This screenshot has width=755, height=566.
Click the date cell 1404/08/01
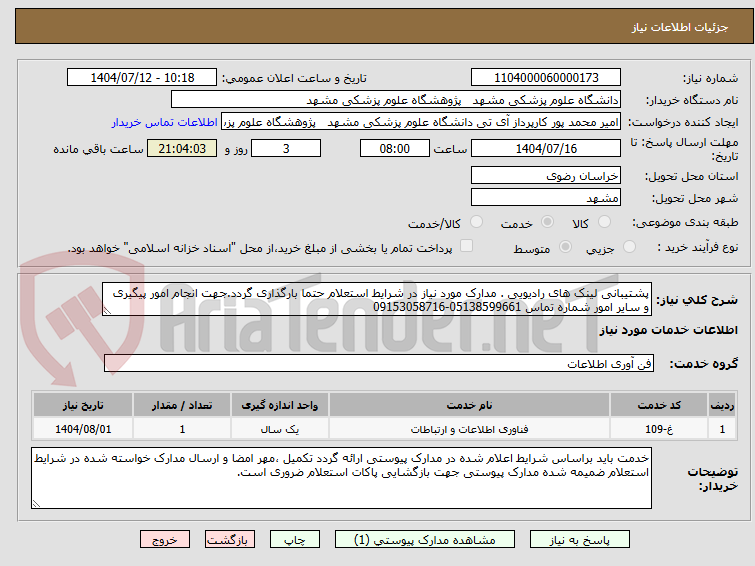pos(83,429)
